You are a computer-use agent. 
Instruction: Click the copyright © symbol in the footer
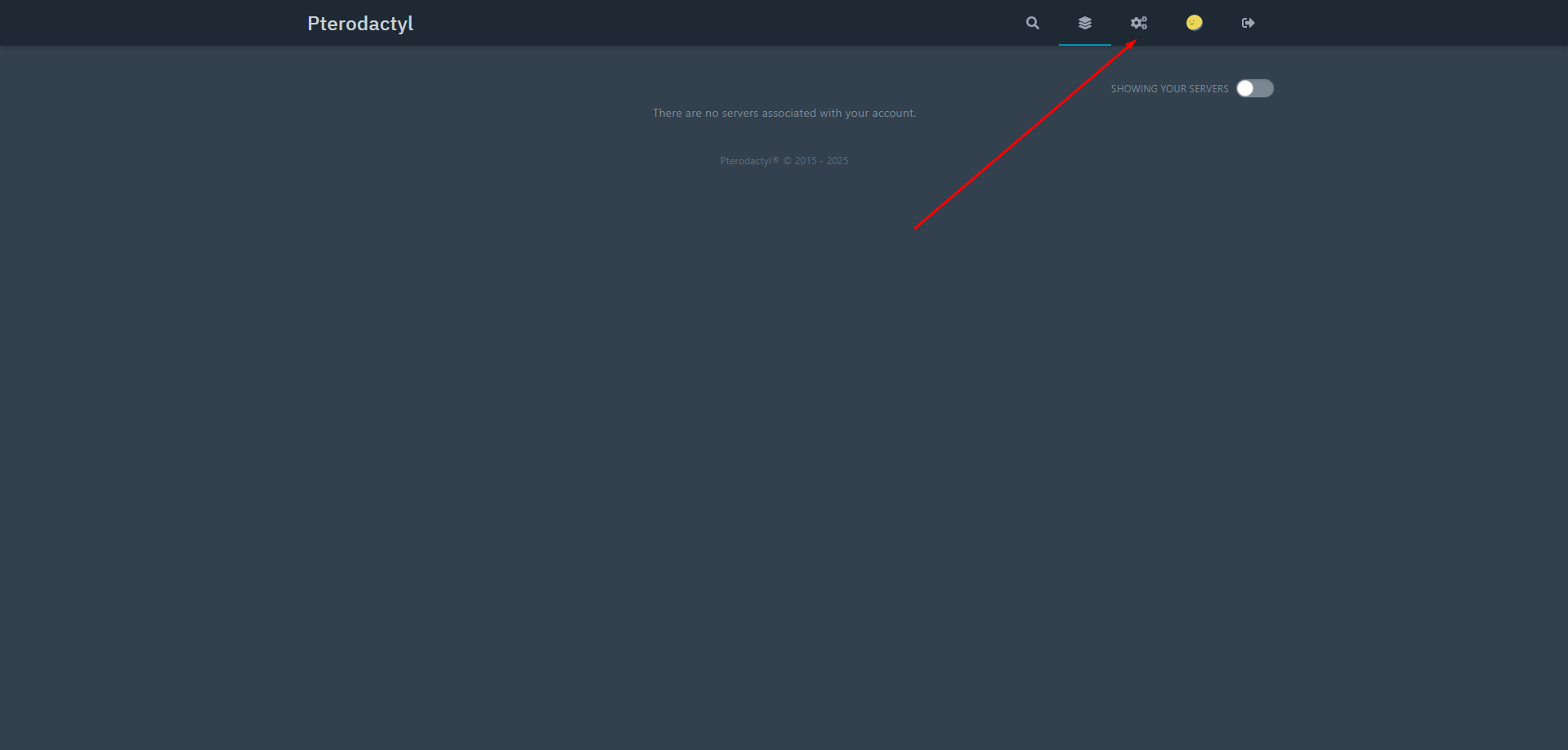coord(788,161)
